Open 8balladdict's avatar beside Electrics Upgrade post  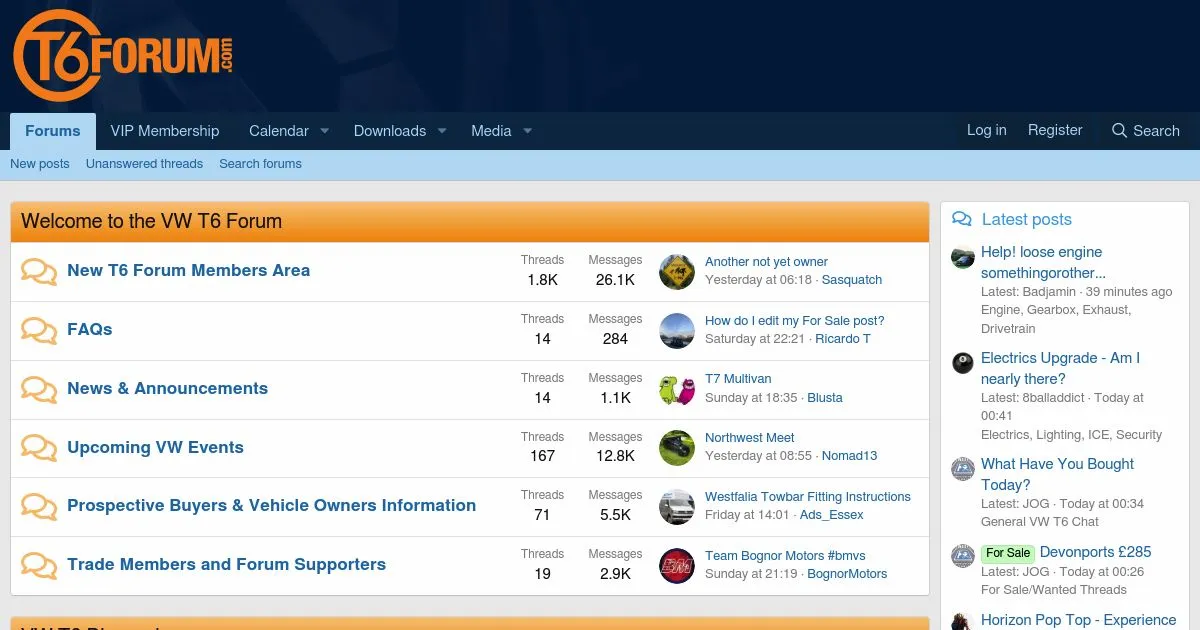[963, 362]
